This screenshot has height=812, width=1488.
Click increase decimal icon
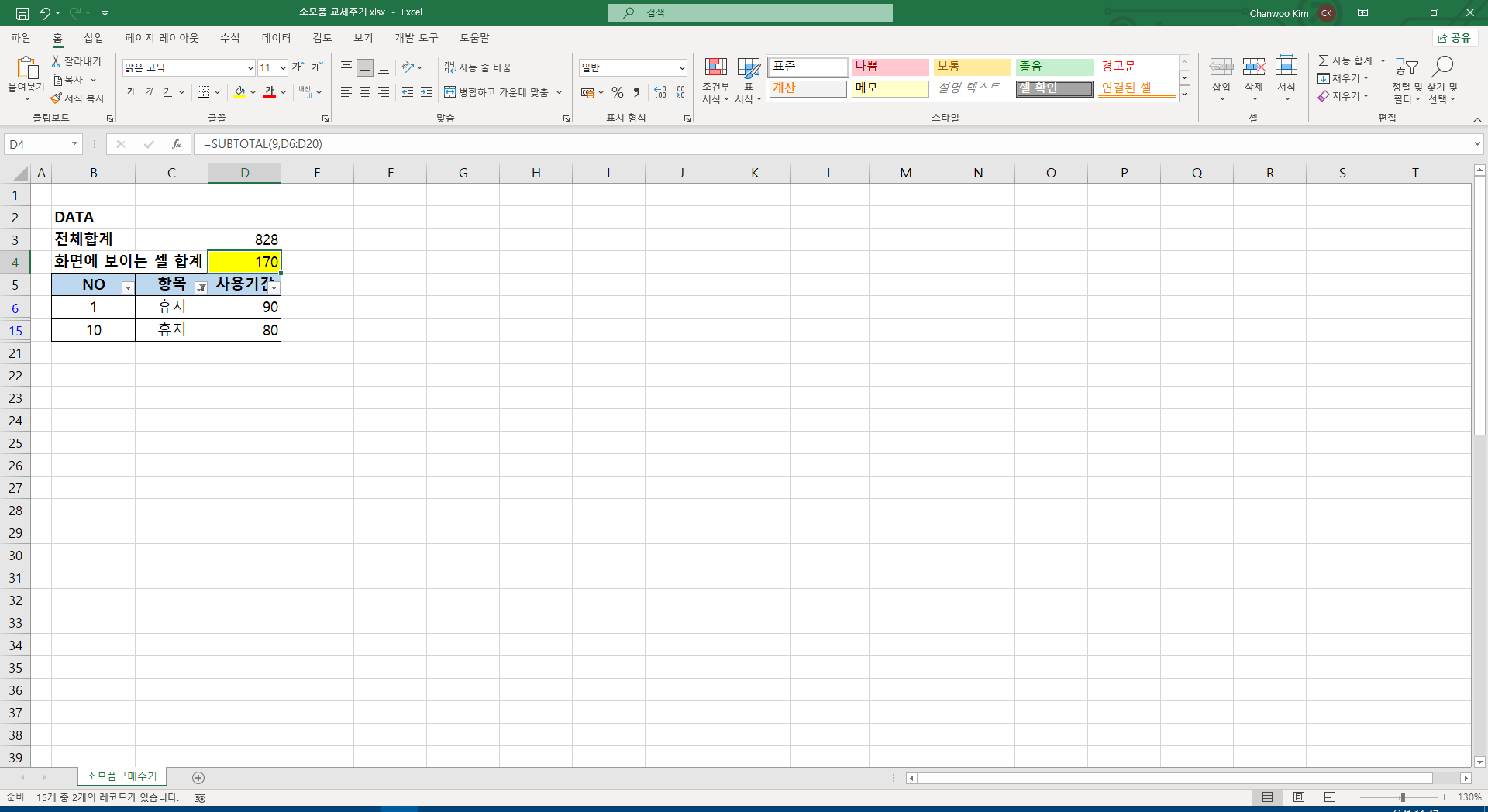[x=660, y=92]
